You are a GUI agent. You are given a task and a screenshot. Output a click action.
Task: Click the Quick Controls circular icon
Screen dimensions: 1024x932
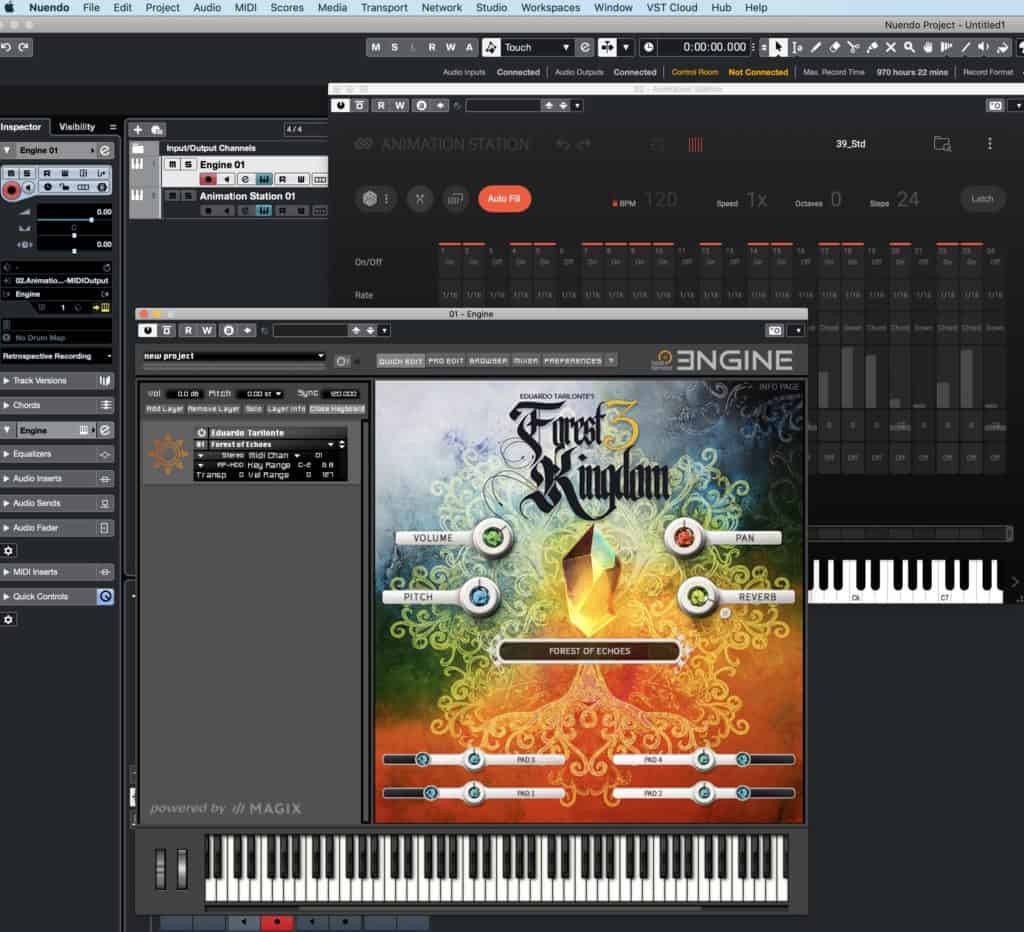[x=104, y=596]
